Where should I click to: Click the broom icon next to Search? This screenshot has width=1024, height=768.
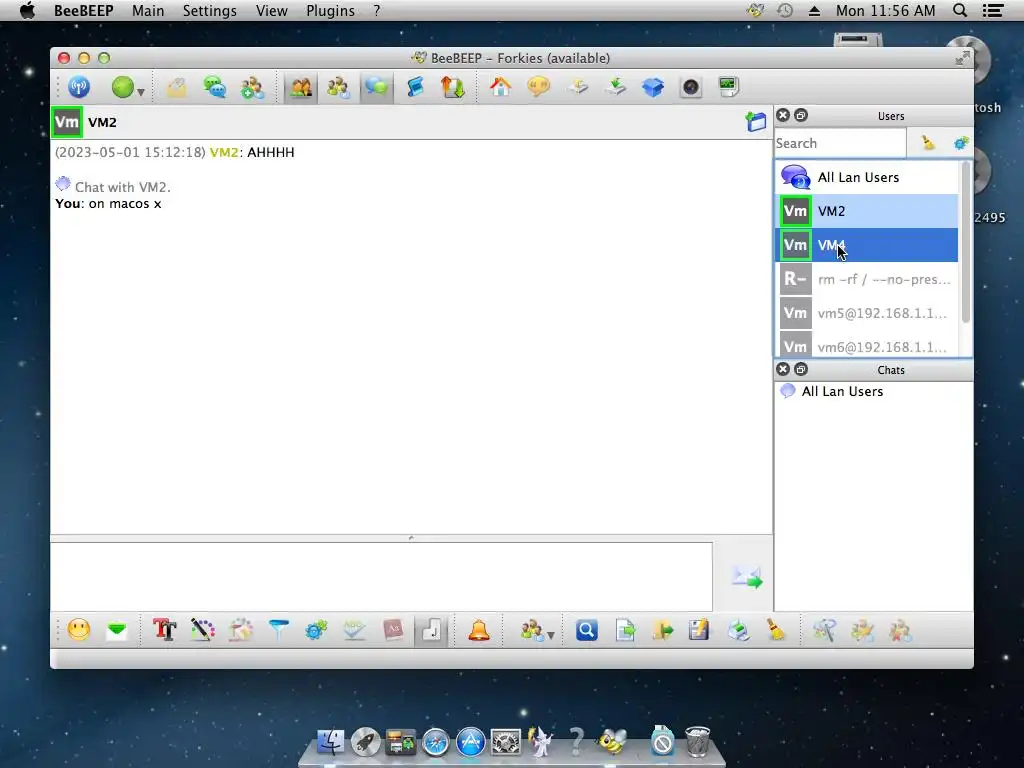928,143
